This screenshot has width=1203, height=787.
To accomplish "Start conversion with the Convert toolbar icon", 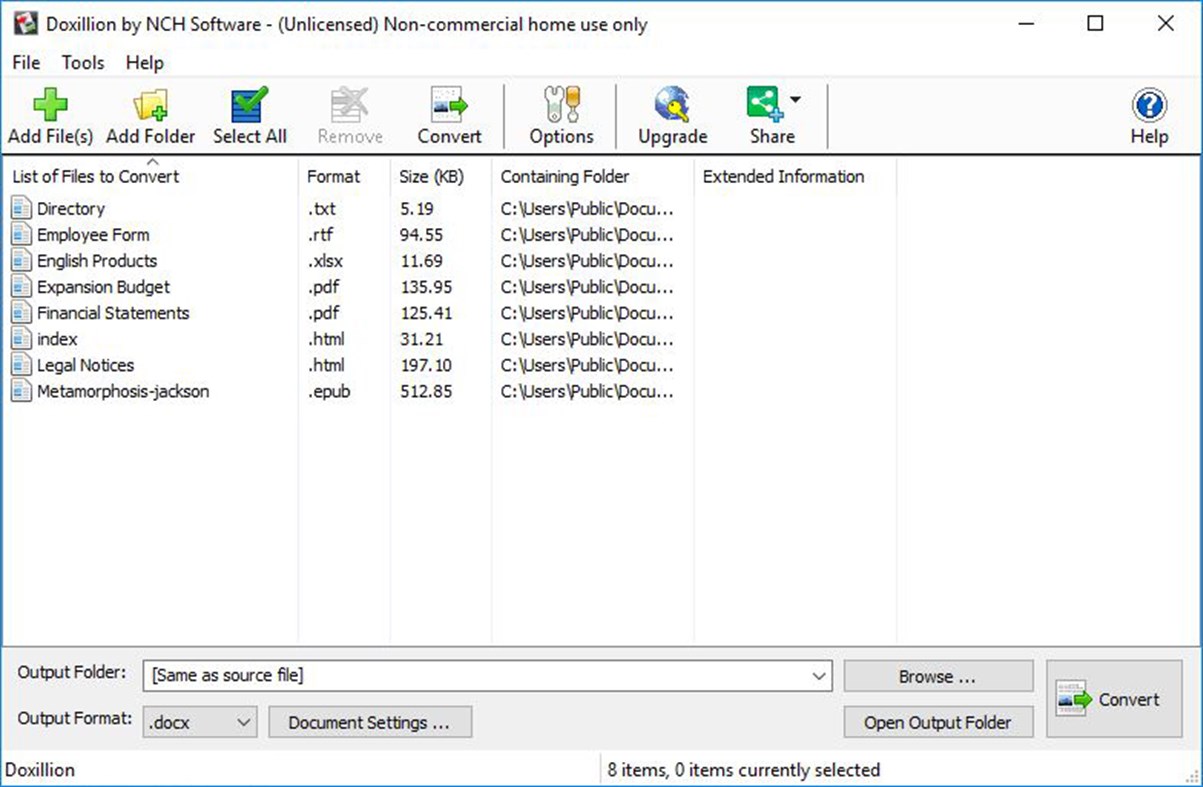I will click(x=448, y=113).
